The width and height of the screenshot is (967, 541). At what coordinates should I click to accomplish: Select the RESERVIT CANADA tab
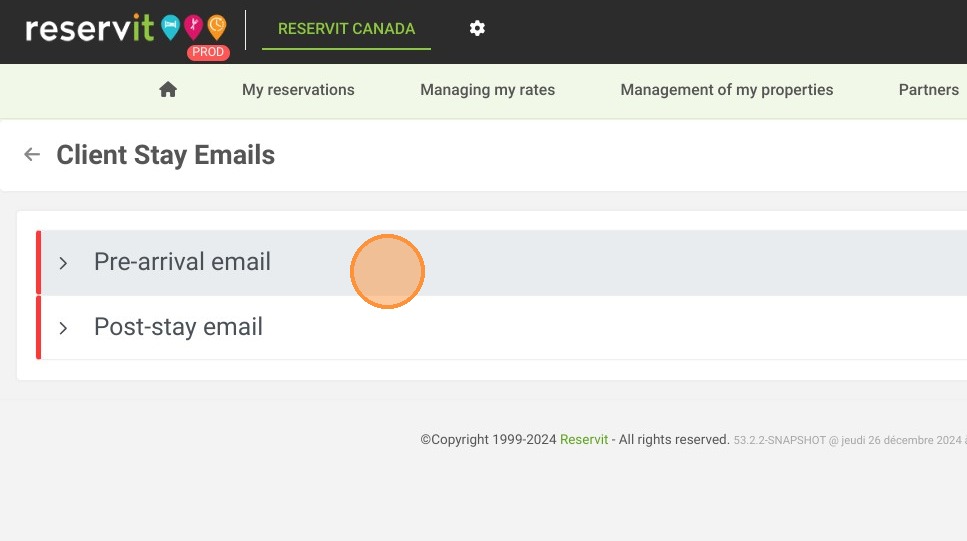(x=346, y=29)
